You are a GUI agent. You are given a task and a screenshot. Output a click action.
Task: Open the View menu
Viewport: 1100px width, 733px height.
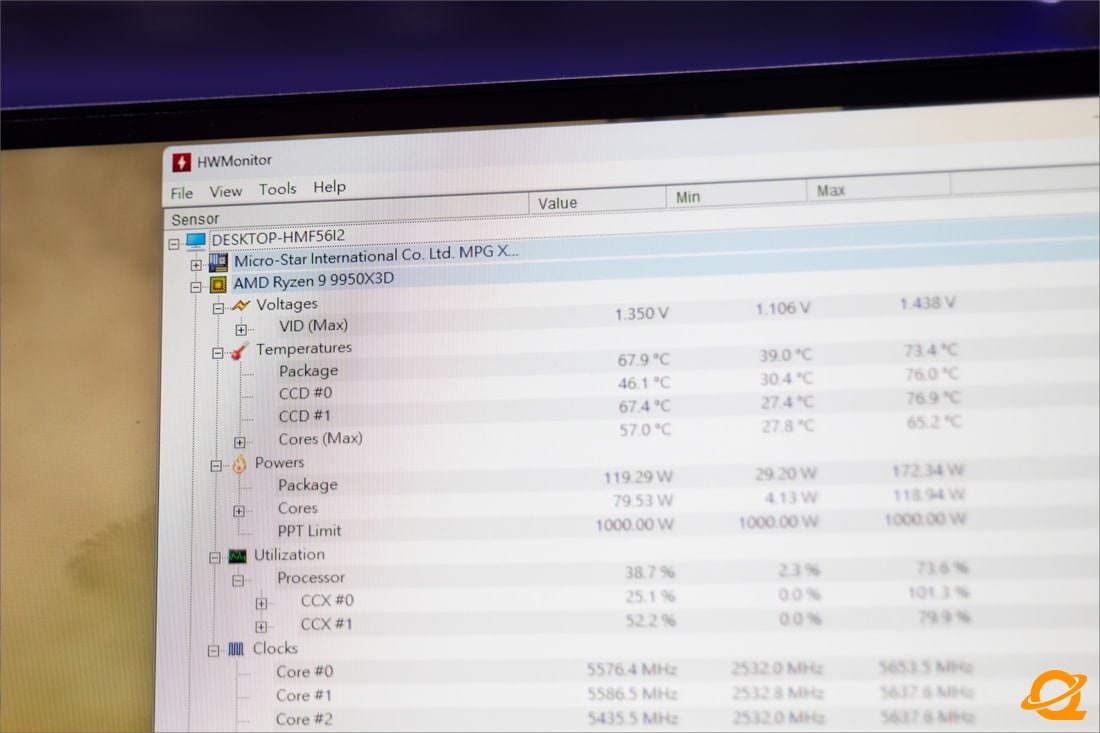225,191
